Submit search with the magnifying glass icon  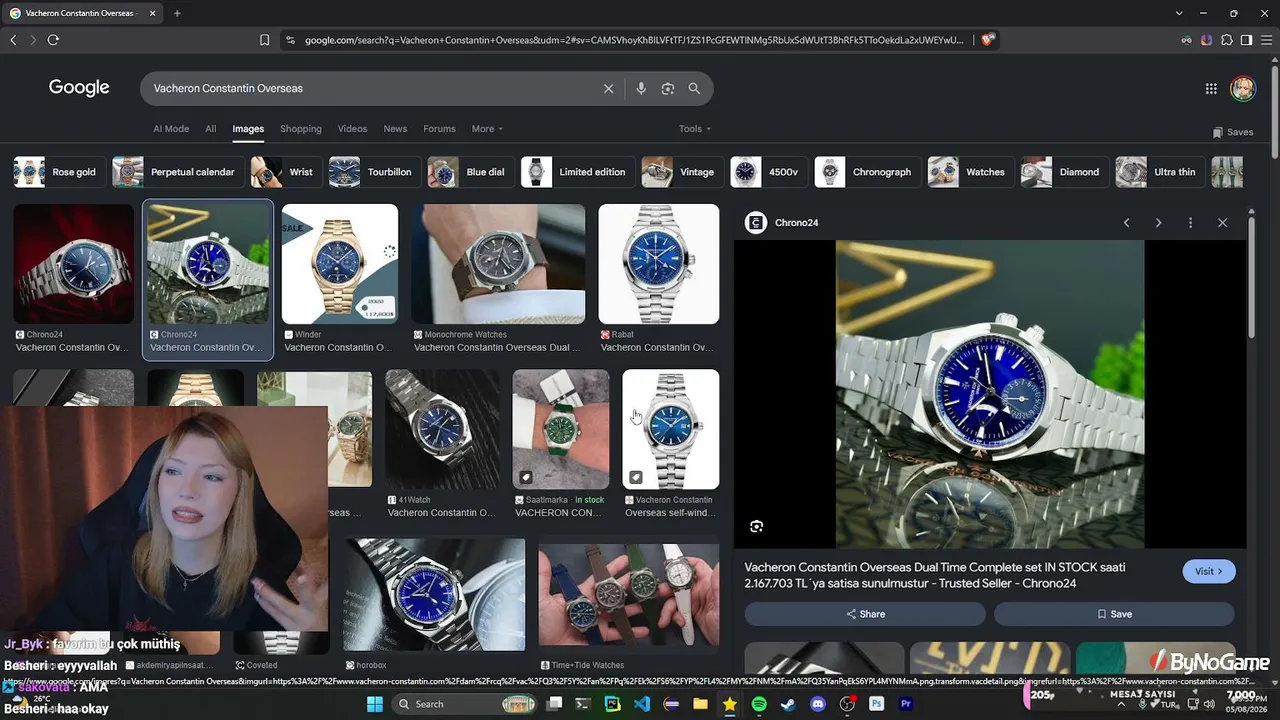[694, 89]
